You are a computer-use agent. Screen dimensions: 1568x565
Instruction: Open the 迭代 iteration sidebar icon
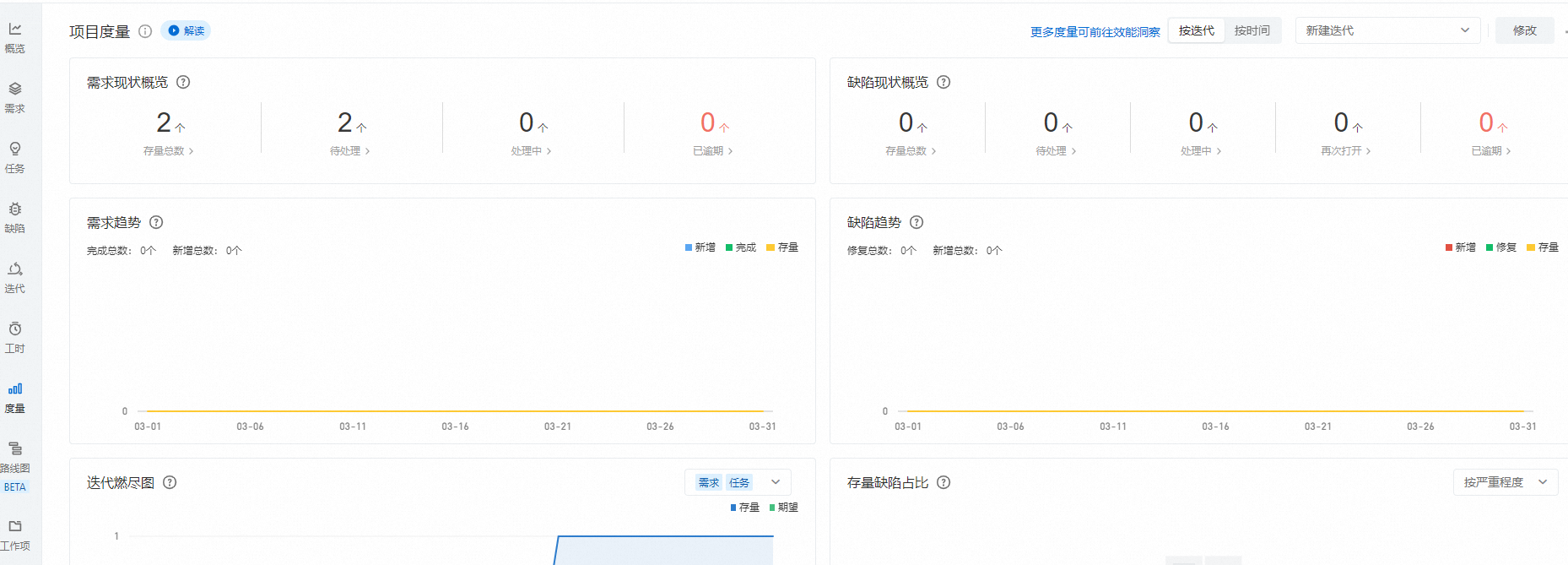coord(15,269)
